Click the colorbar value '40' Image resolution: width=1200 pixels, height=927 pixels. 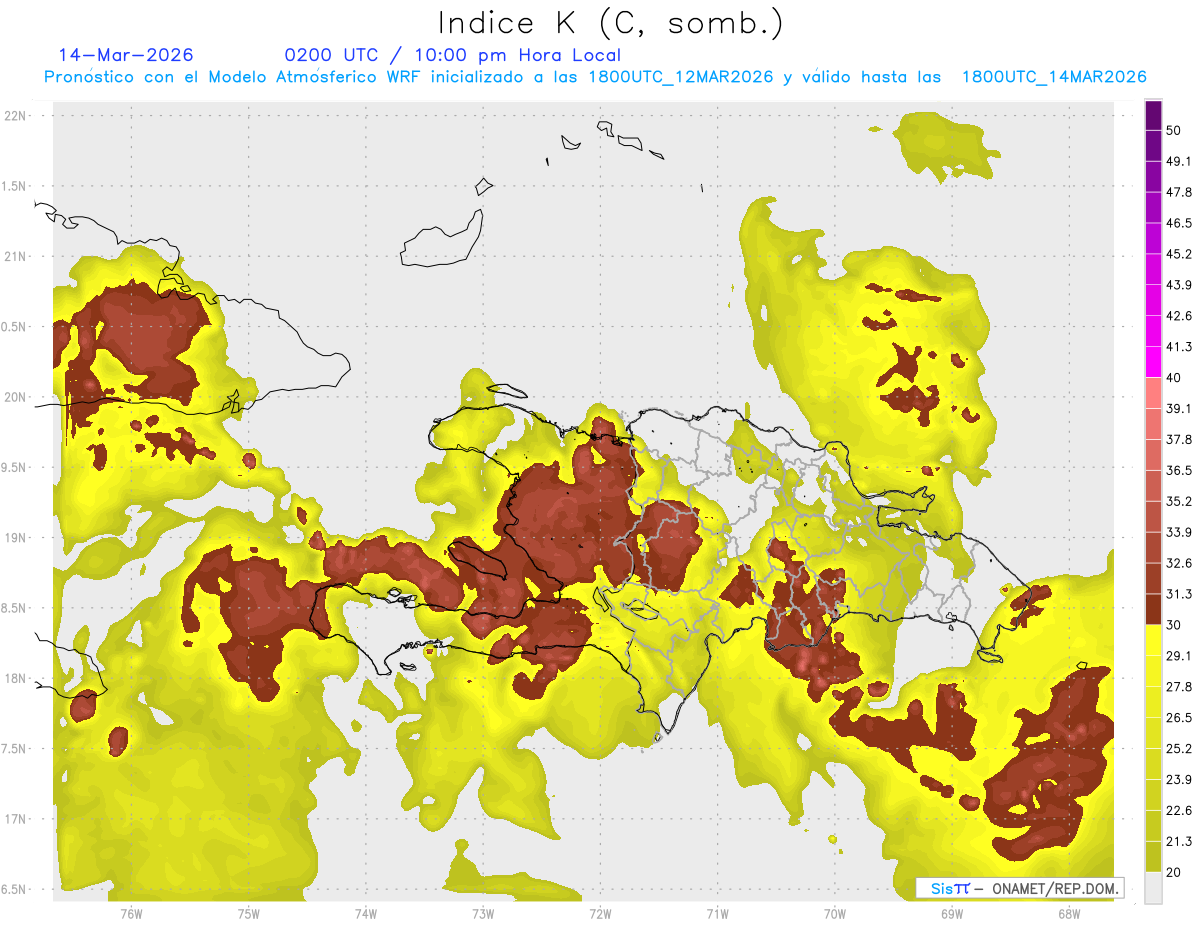pos(1175,378)
